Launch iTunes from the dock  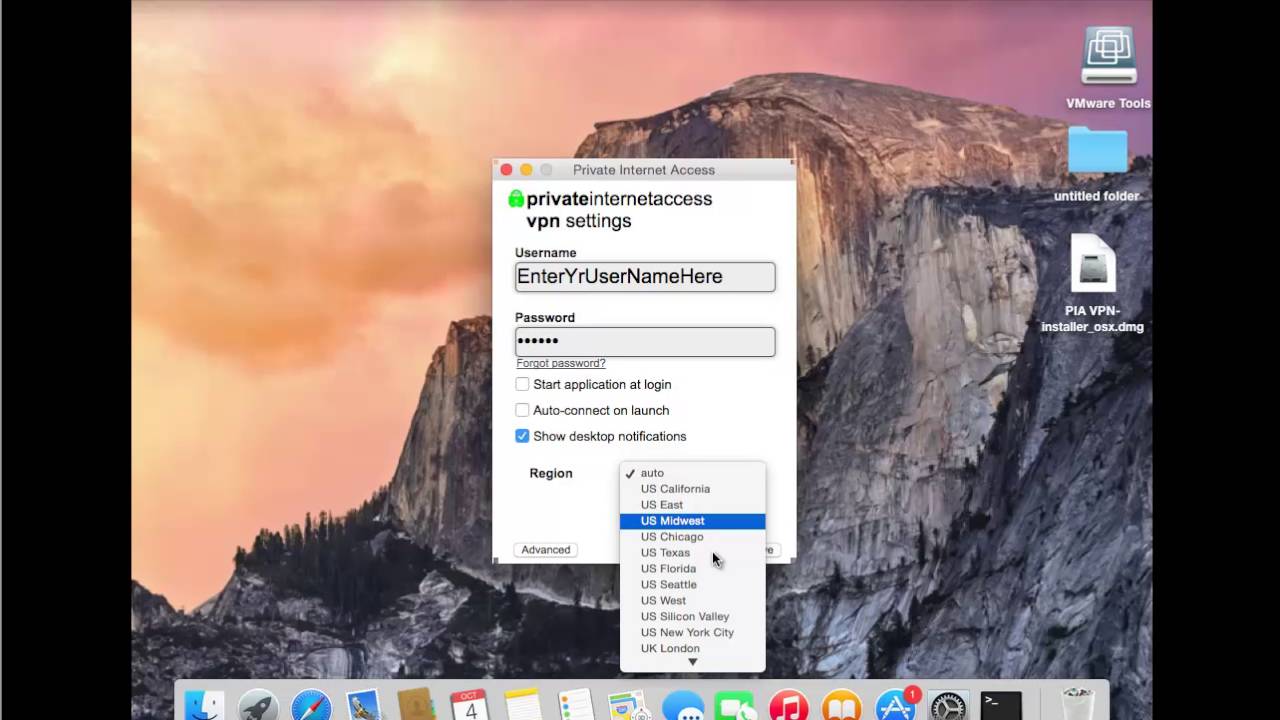789,705
